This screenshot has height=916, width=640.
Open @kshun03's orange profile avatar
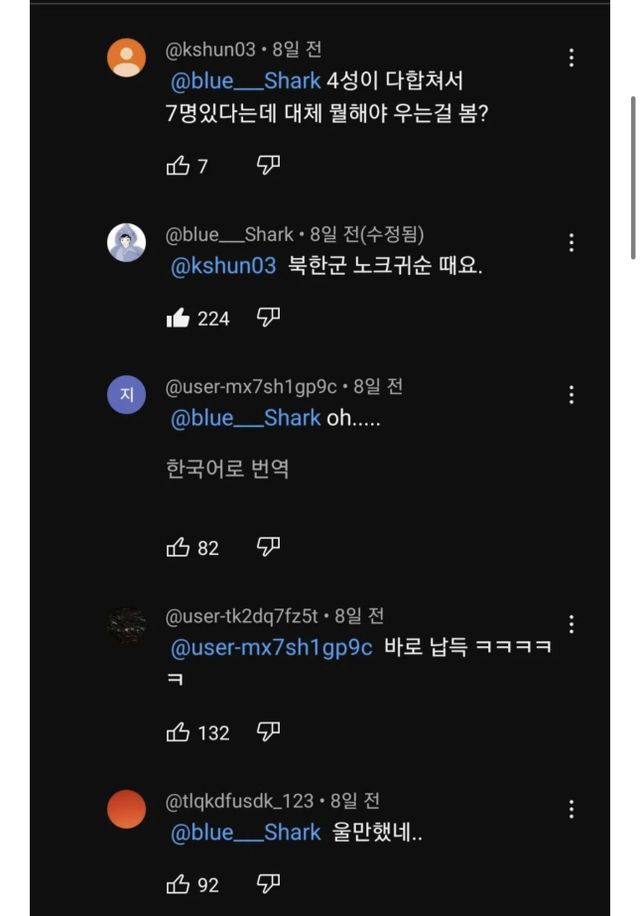[126, 58]
